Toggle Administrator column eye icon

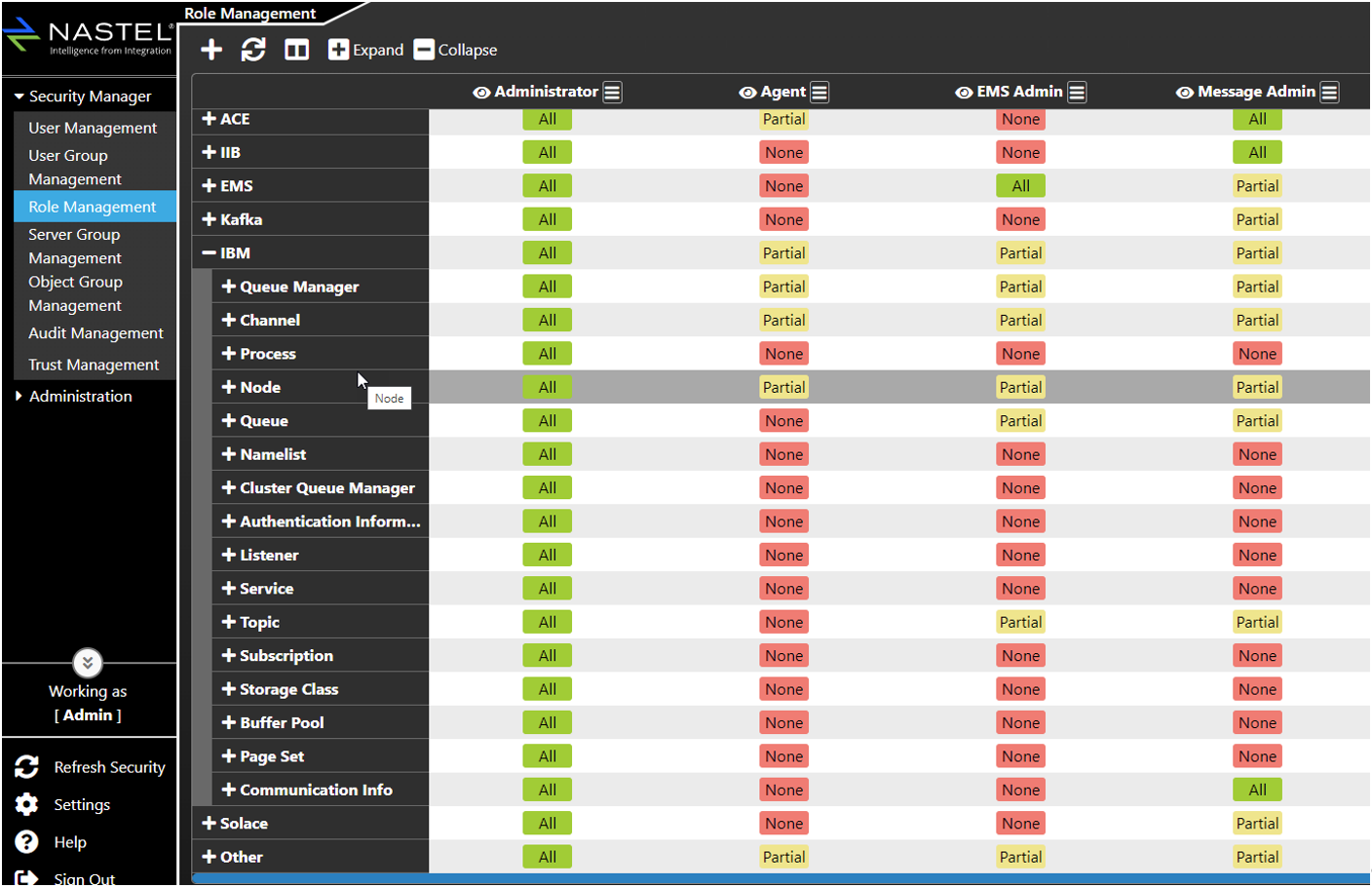pyautogui.click(x=481, y=93)
